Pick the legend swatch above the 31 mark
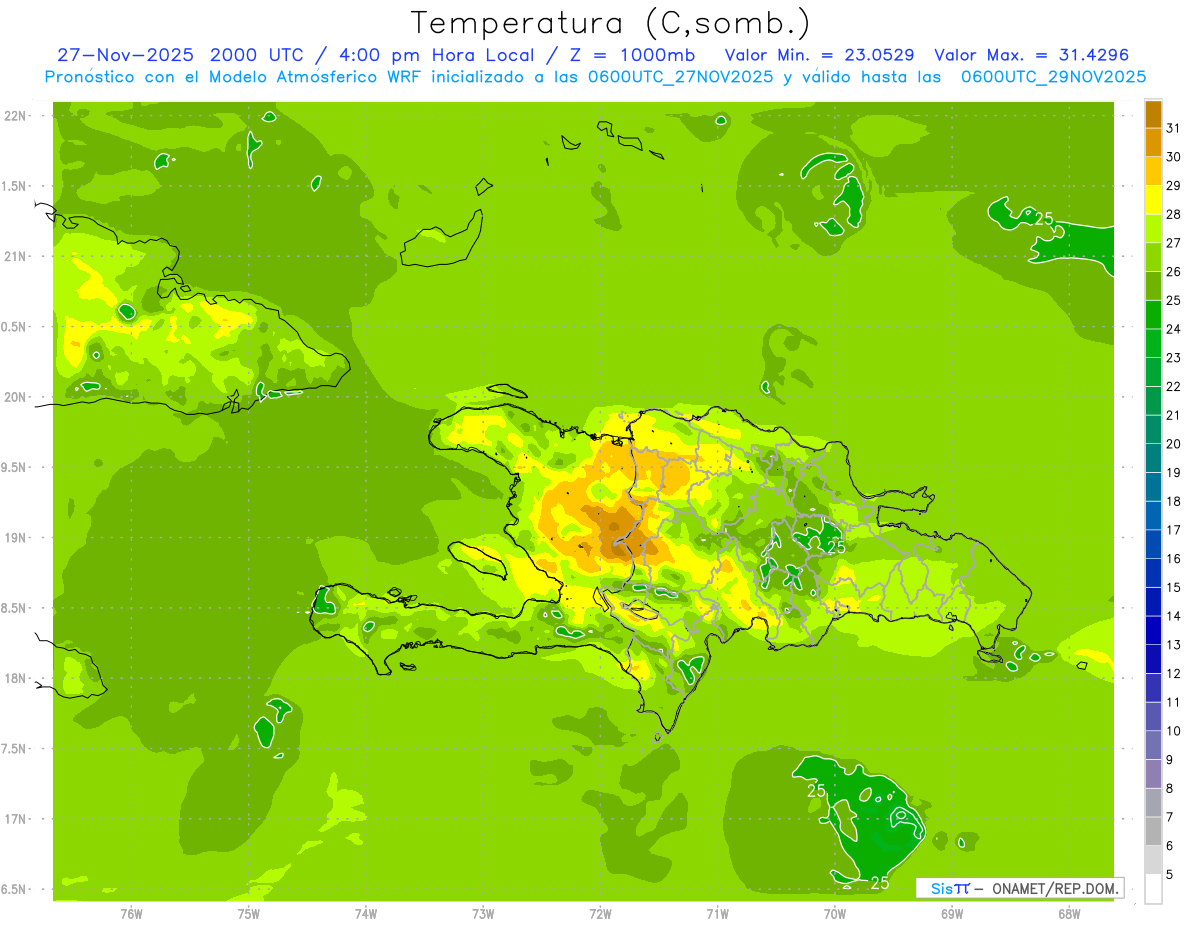Viewport: 1200px width, 927px height. point(1153,113)
